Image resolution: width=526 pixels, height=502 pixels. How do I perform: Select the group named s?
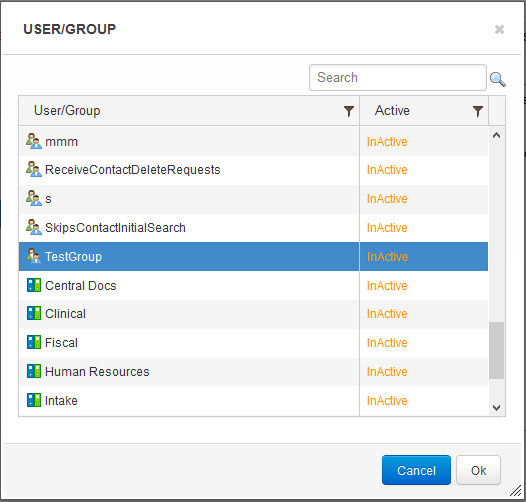click(253, 199)
